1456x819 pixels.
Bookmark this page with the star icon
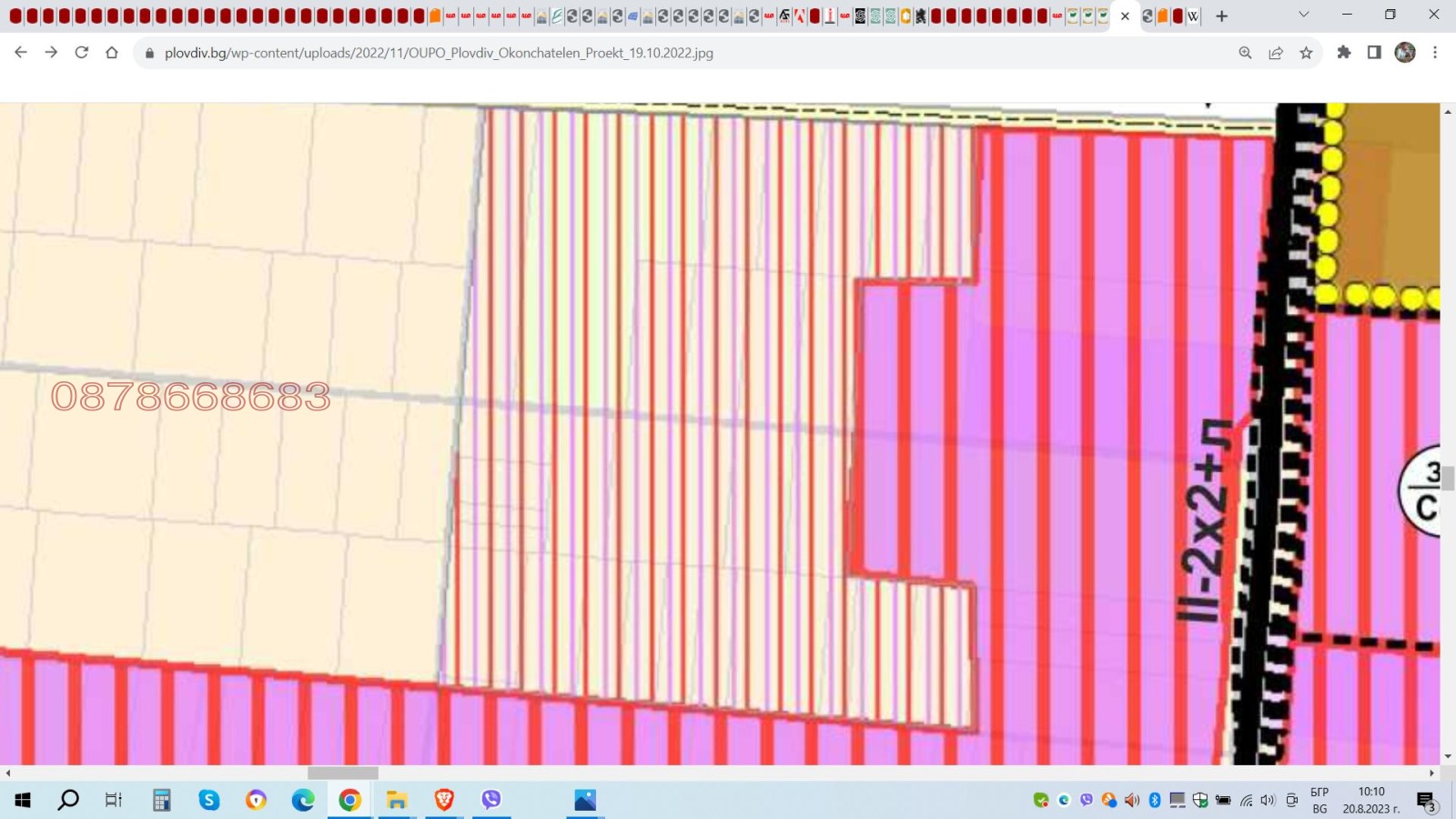[1306, 53]
